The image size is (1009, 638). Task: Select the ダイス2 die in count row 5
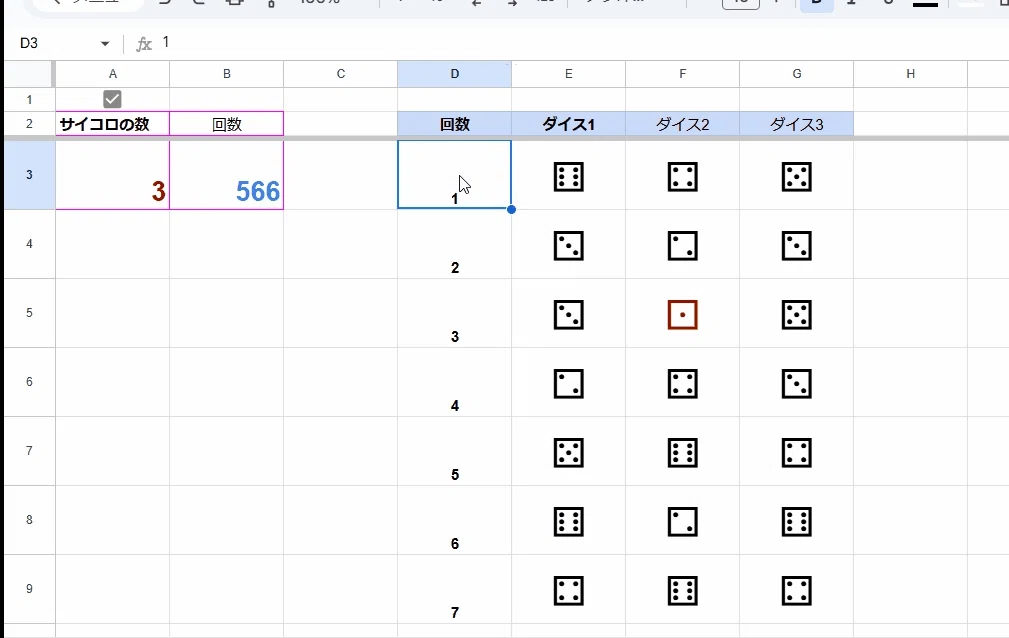(683, 453)
